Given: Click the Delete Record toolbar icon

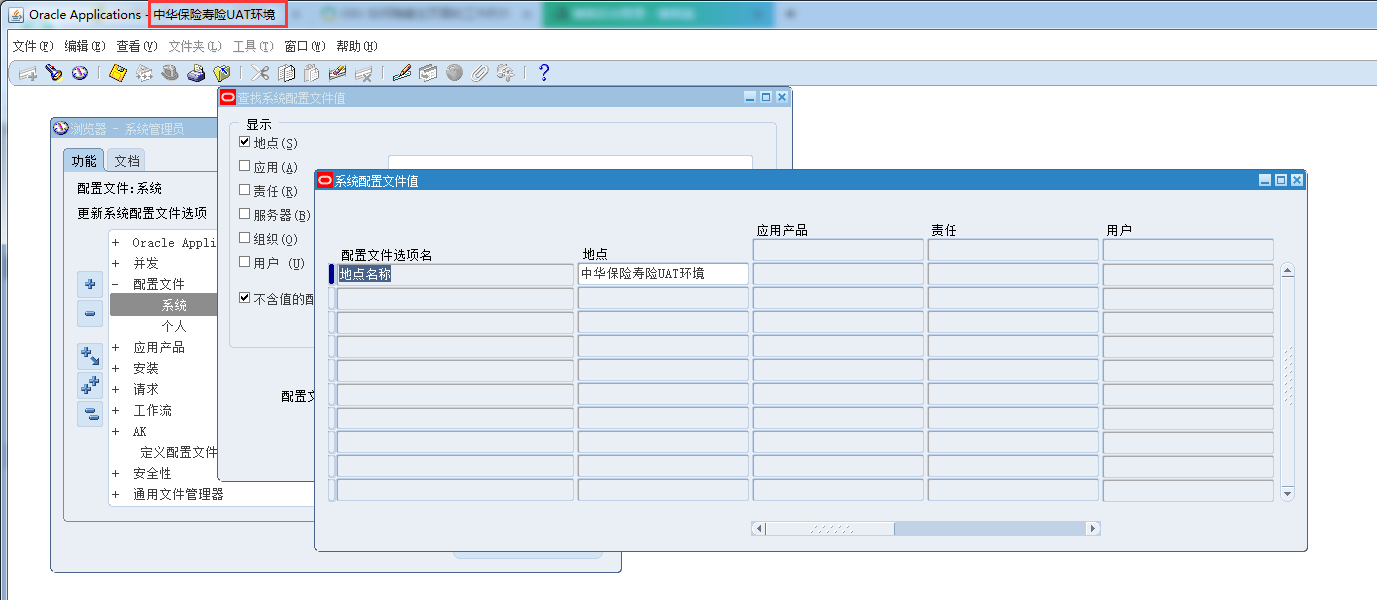Looking at the screenshot, I should coord(363,73).
